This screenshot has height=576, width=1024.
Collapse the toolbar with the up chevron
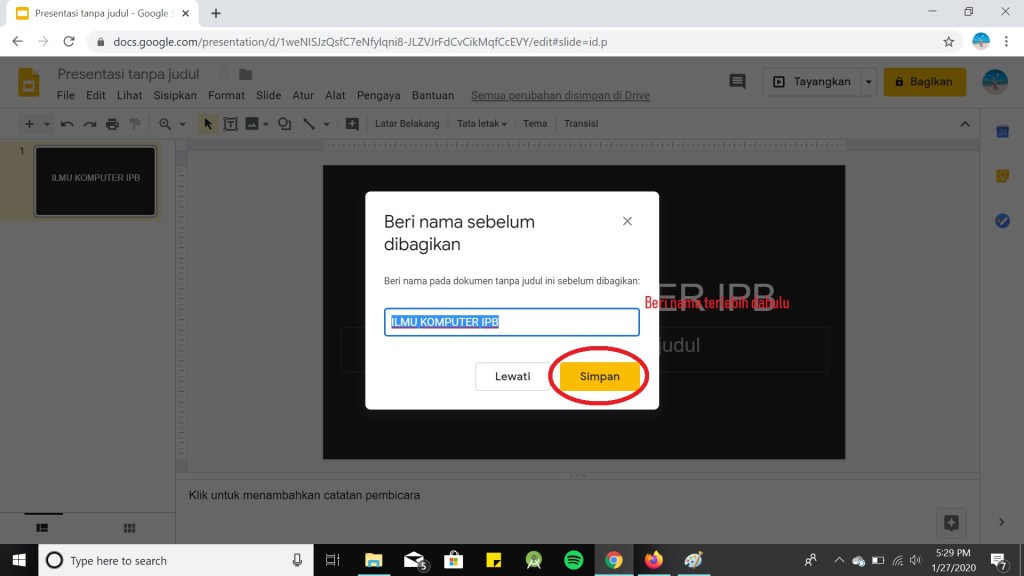964,124
